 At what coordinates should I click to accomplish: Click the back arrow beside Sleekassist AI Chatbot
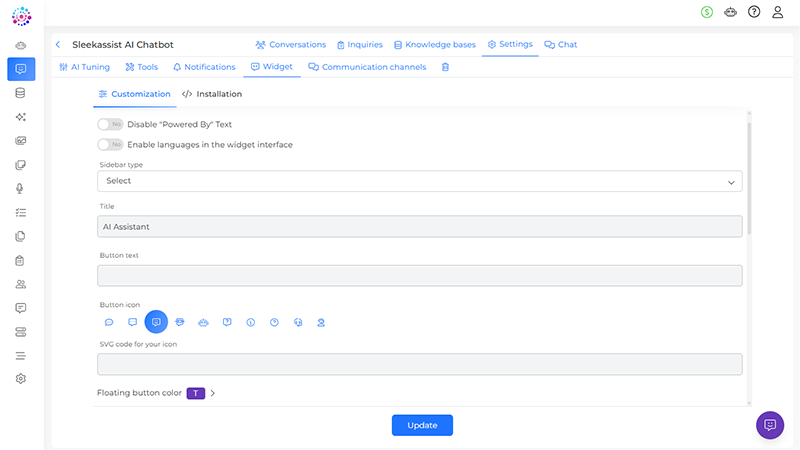[58, 45]
